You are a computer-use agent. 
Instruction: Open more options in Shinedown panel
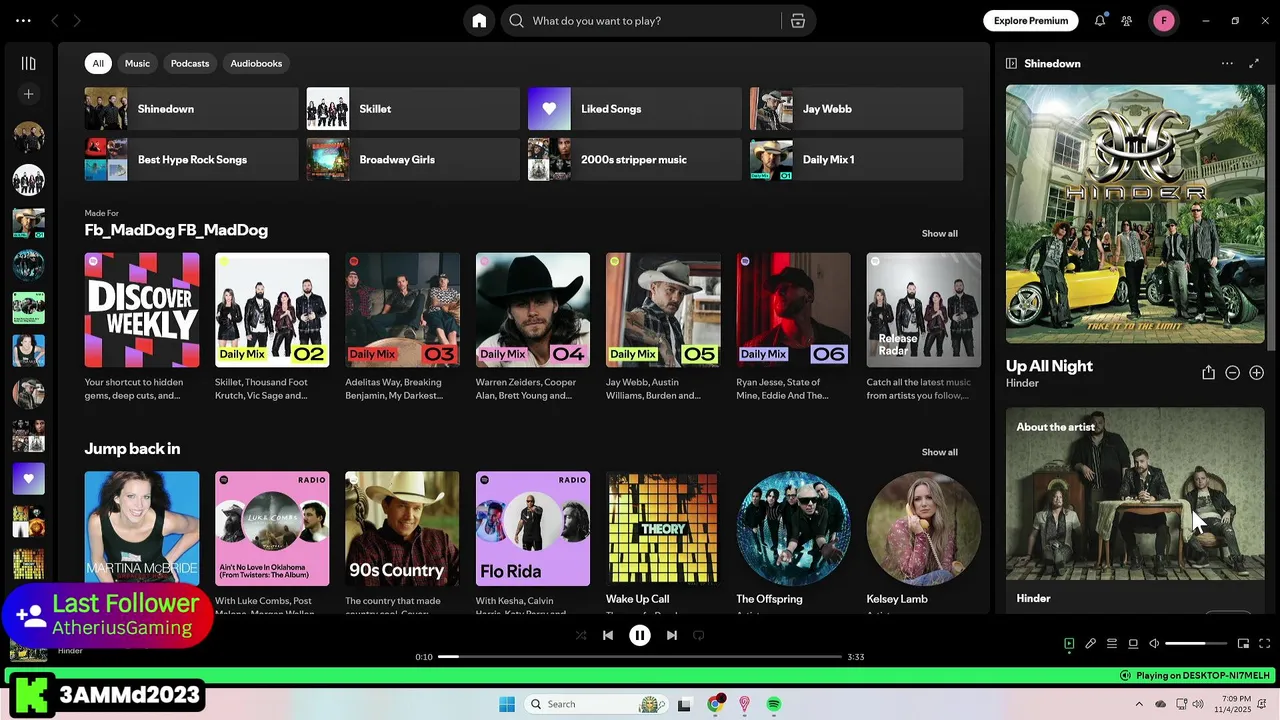1227,63
